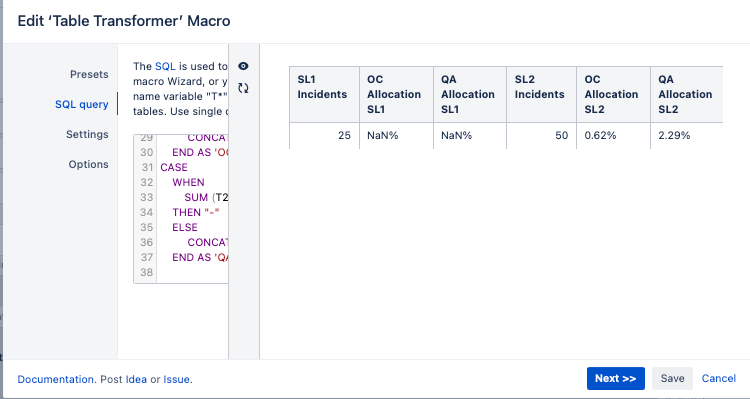
Task: Click the refresh preview arrows icon
Action: (x=243, y=88)
